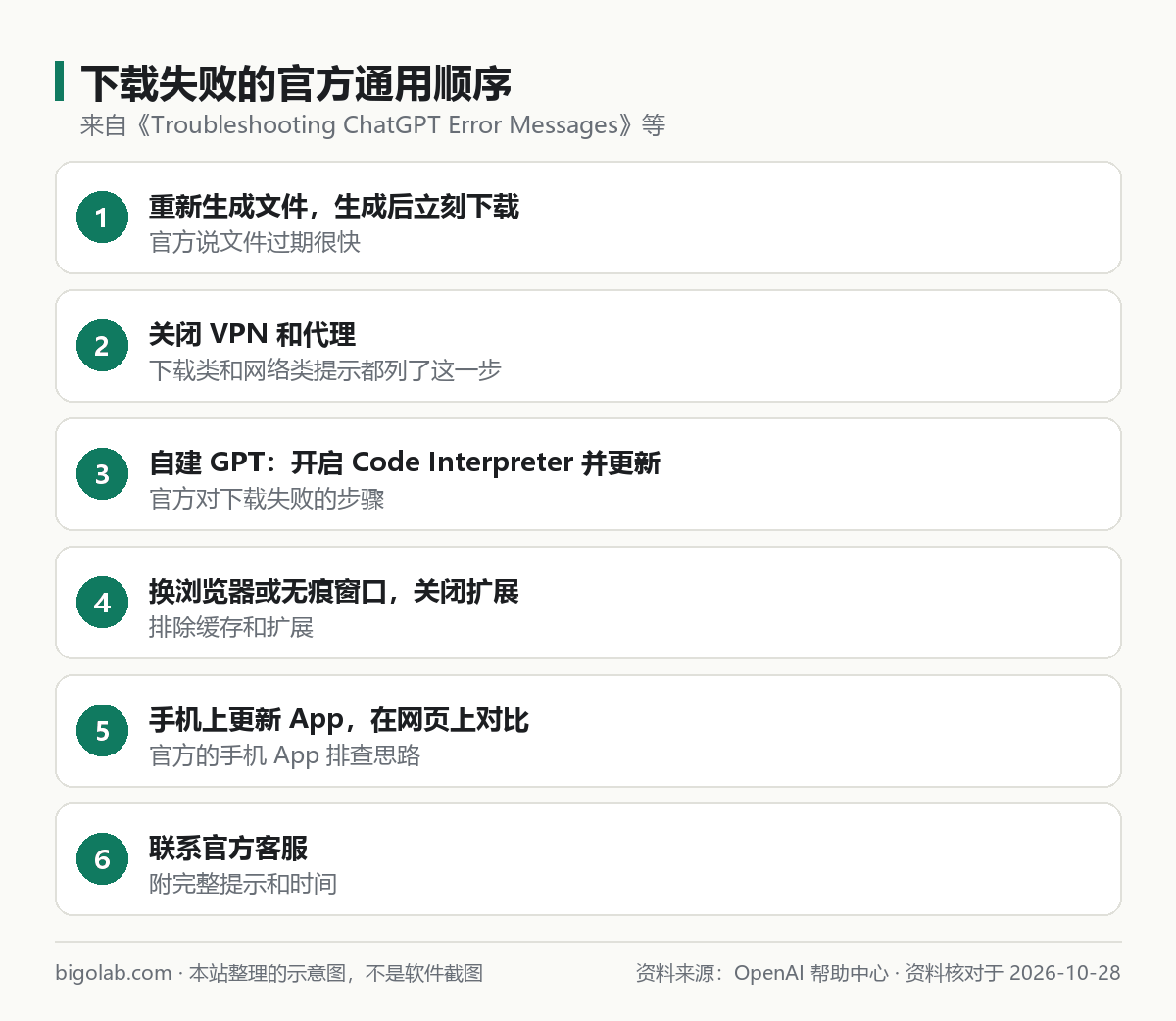
Task: Click the green number 6 badge
Action: click(x=102, y=859)
